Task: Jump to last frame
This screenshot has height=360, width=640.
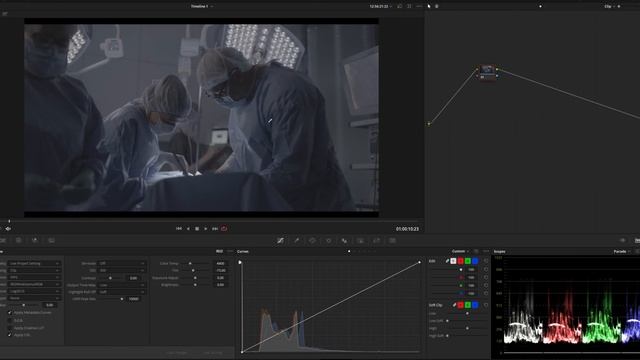Action: tap(215, 229)
